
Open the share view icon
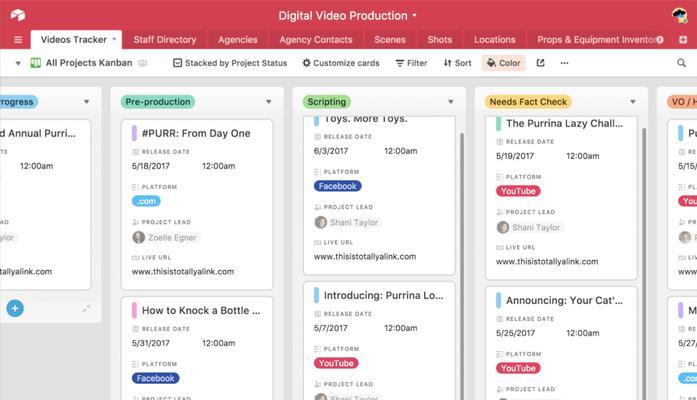541,63
